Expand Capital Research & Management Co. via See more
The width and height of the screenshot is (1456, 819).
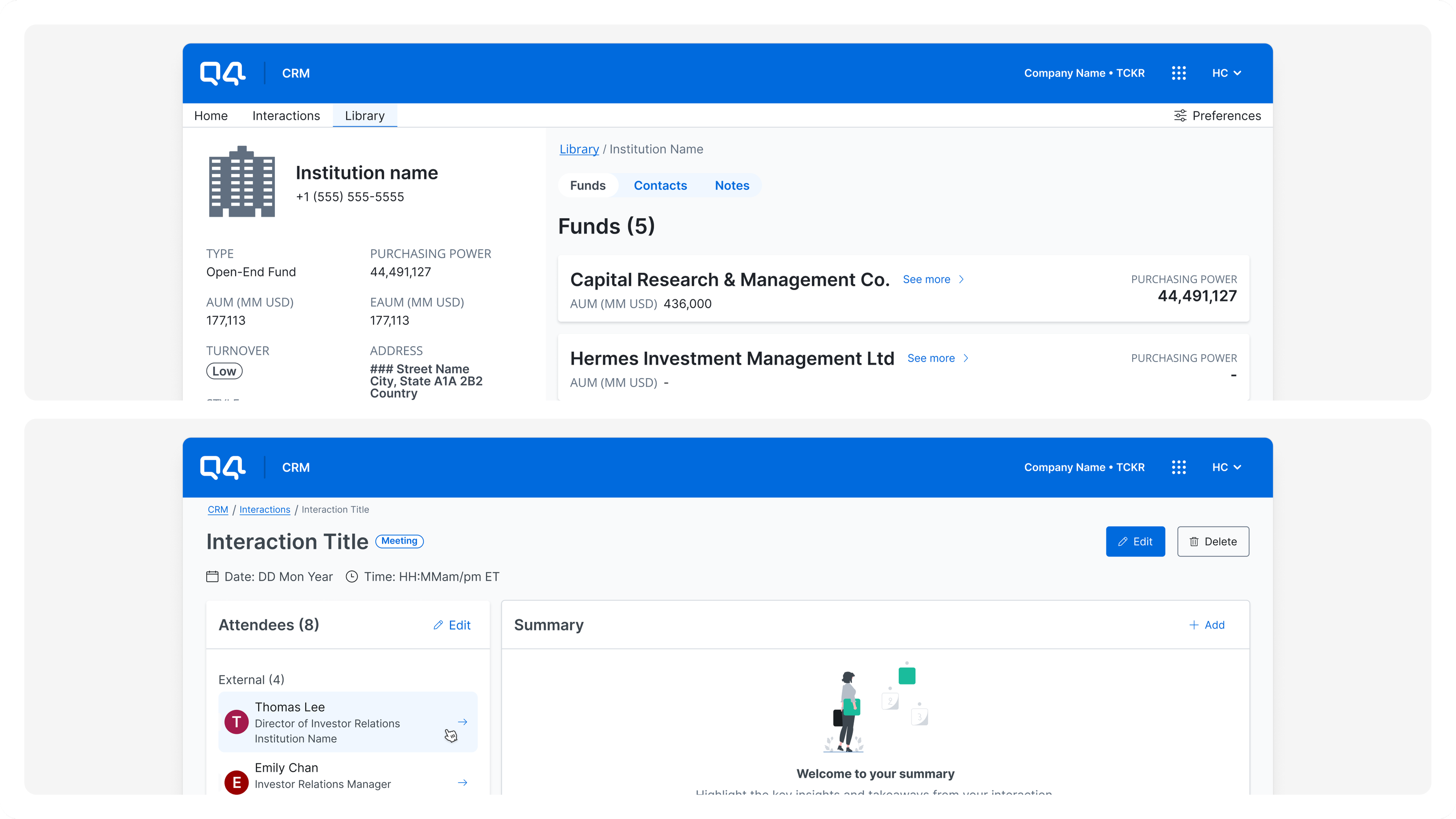point(933,279)
